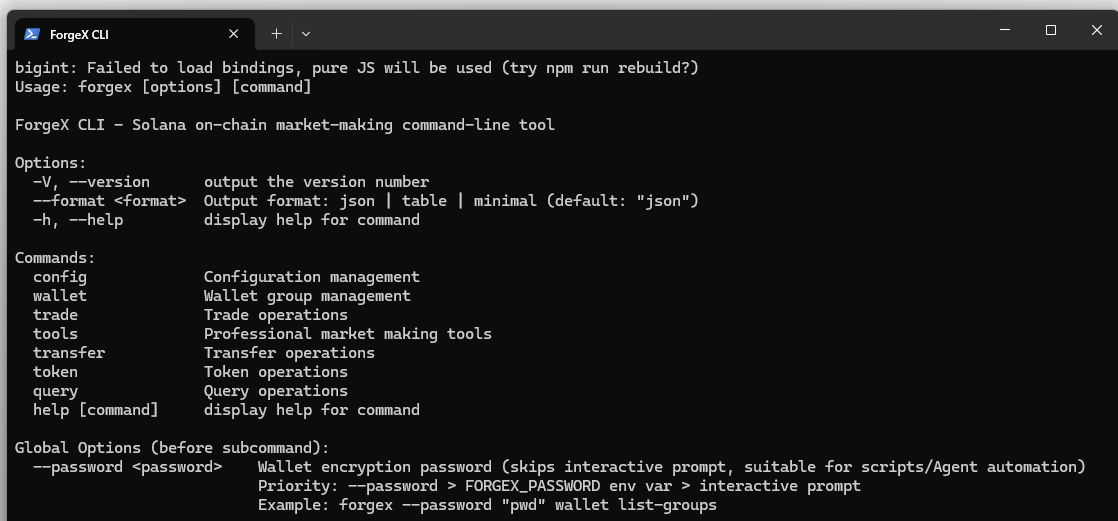This screenshot has height=521, width=1118.
Task: Click the "config" command in the list
Action: (x=60, y=277)
